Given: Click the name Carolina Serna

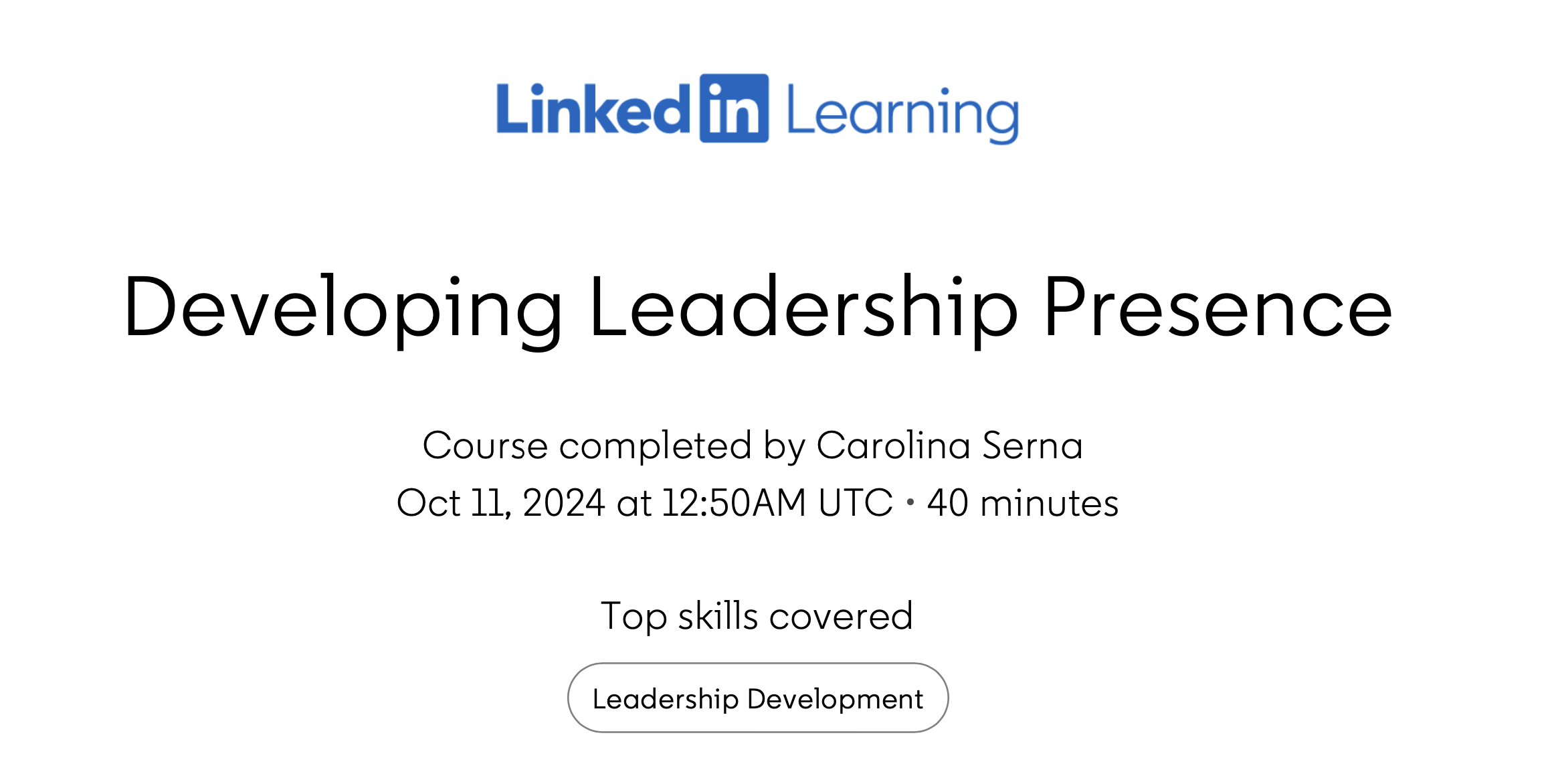Looking at the screenshot, I should coord(949,446).
